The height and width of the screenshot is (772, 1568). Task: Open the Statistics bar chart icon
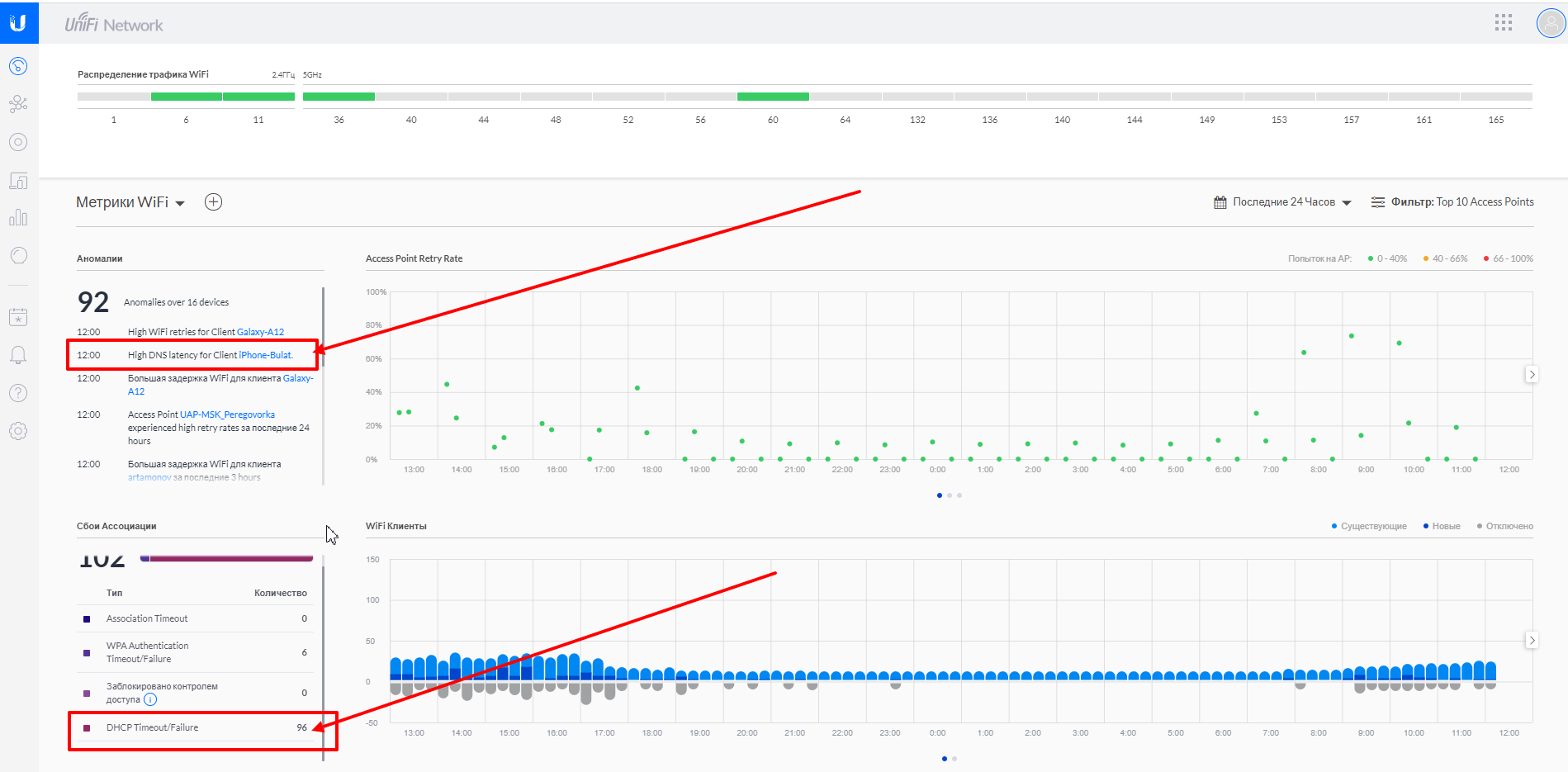(18, 217)
